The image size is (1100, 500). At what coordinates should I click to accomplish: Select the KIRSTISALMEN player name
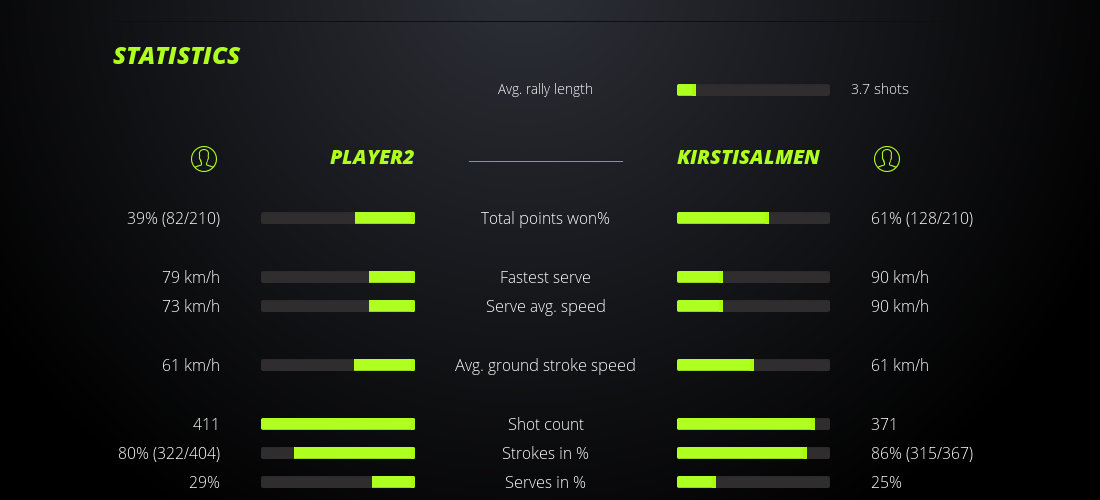(x=748, y=157)
